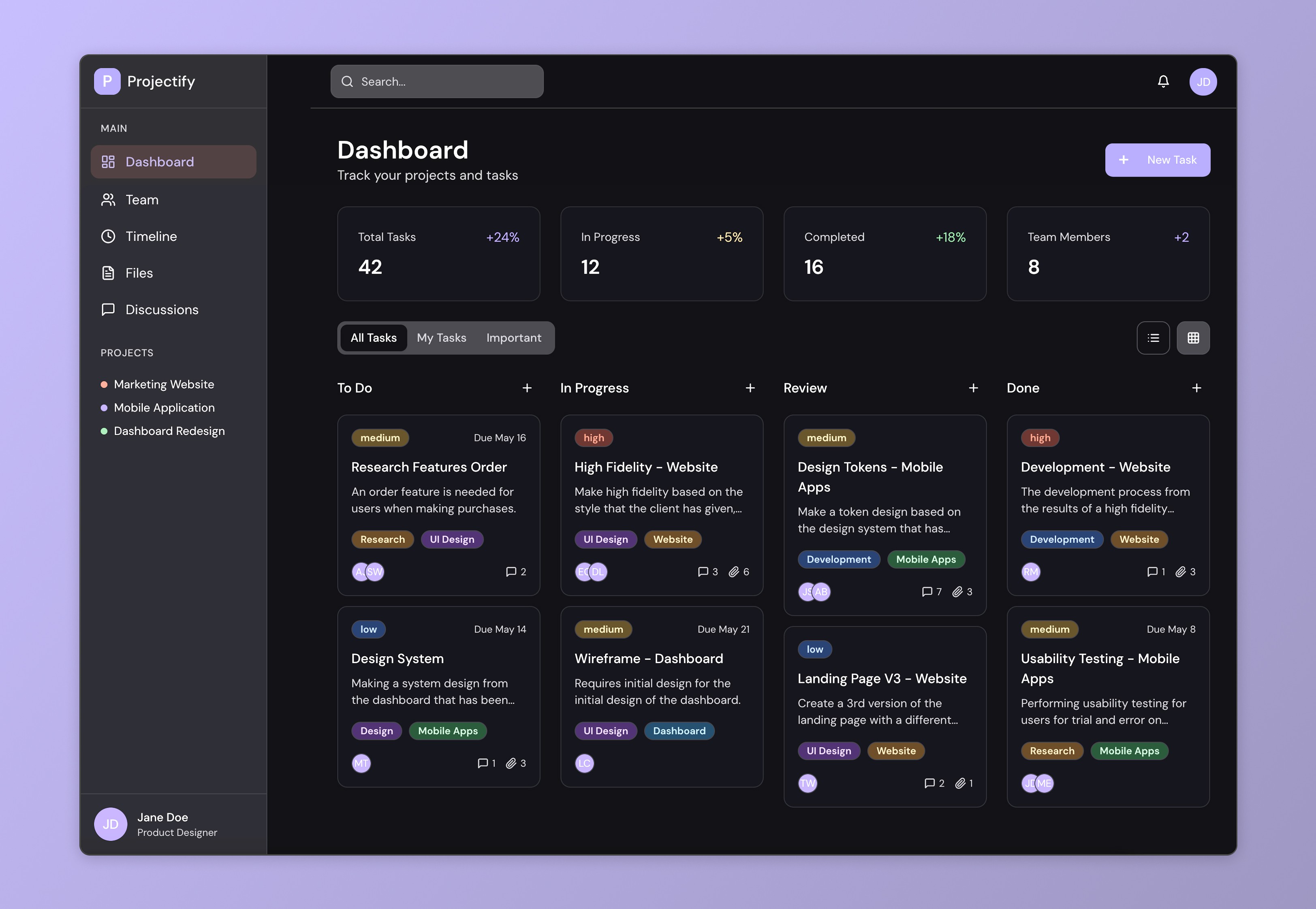The width and height of the screenshot is (1316, 909).
Task: Open JD profile avatar in top bar
Action: click(1203, 81)
